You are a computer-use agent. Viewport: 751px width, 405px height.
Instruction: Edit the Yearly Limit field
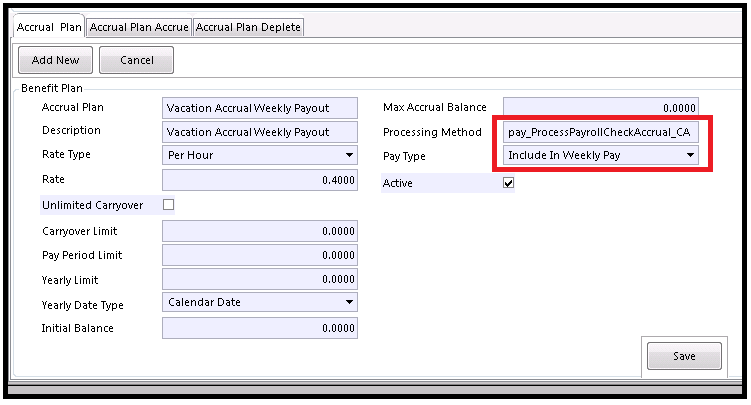(260, 279)
